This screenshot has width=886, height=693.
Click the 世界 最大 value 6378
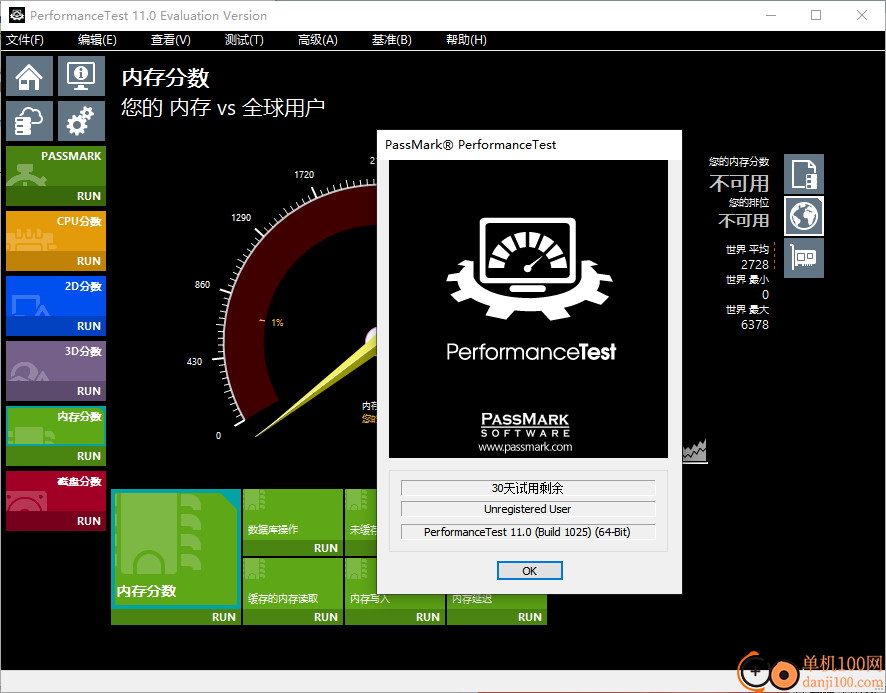click(755, 325)
